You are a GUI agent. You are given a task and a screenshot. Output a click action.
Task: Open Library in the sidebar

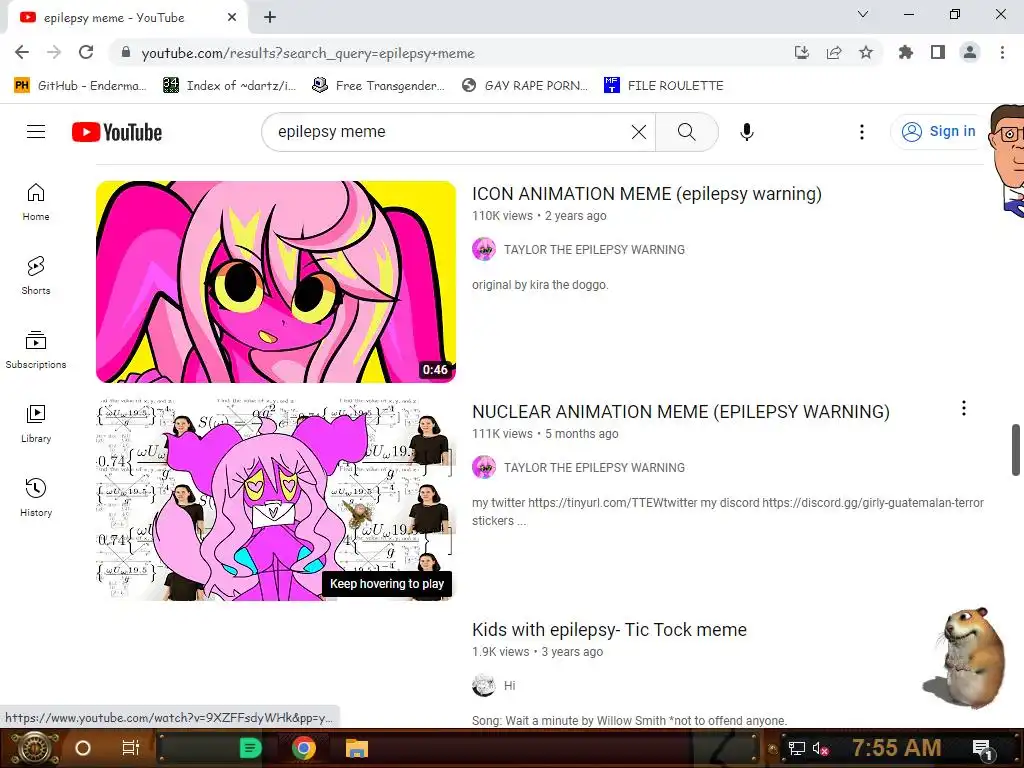[x=36, y=424]
